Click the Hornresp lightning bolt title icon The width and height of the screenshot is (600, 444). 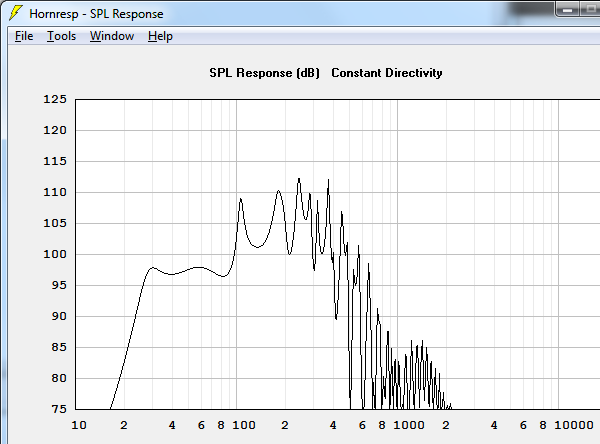[15, 14]
